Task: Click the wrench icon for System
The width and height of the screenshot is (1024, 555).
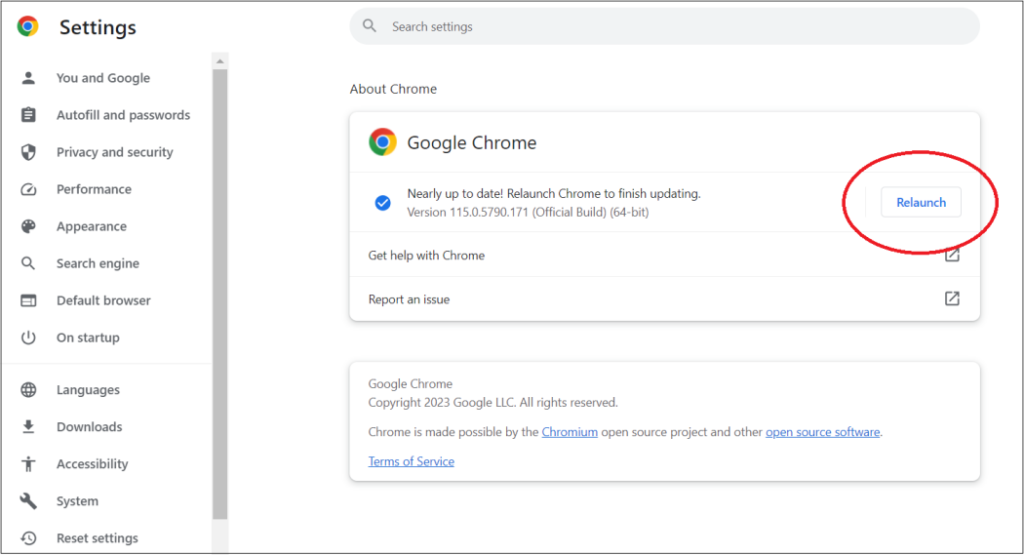Action: 29,501
